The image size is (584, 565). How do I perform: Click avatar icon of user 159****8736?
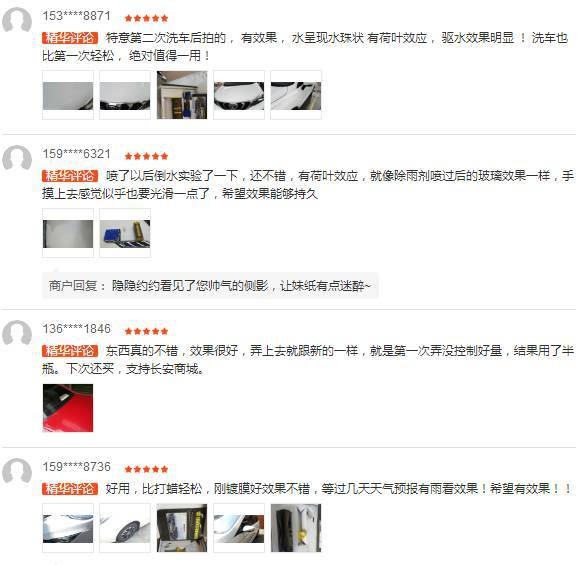(17, 471)
